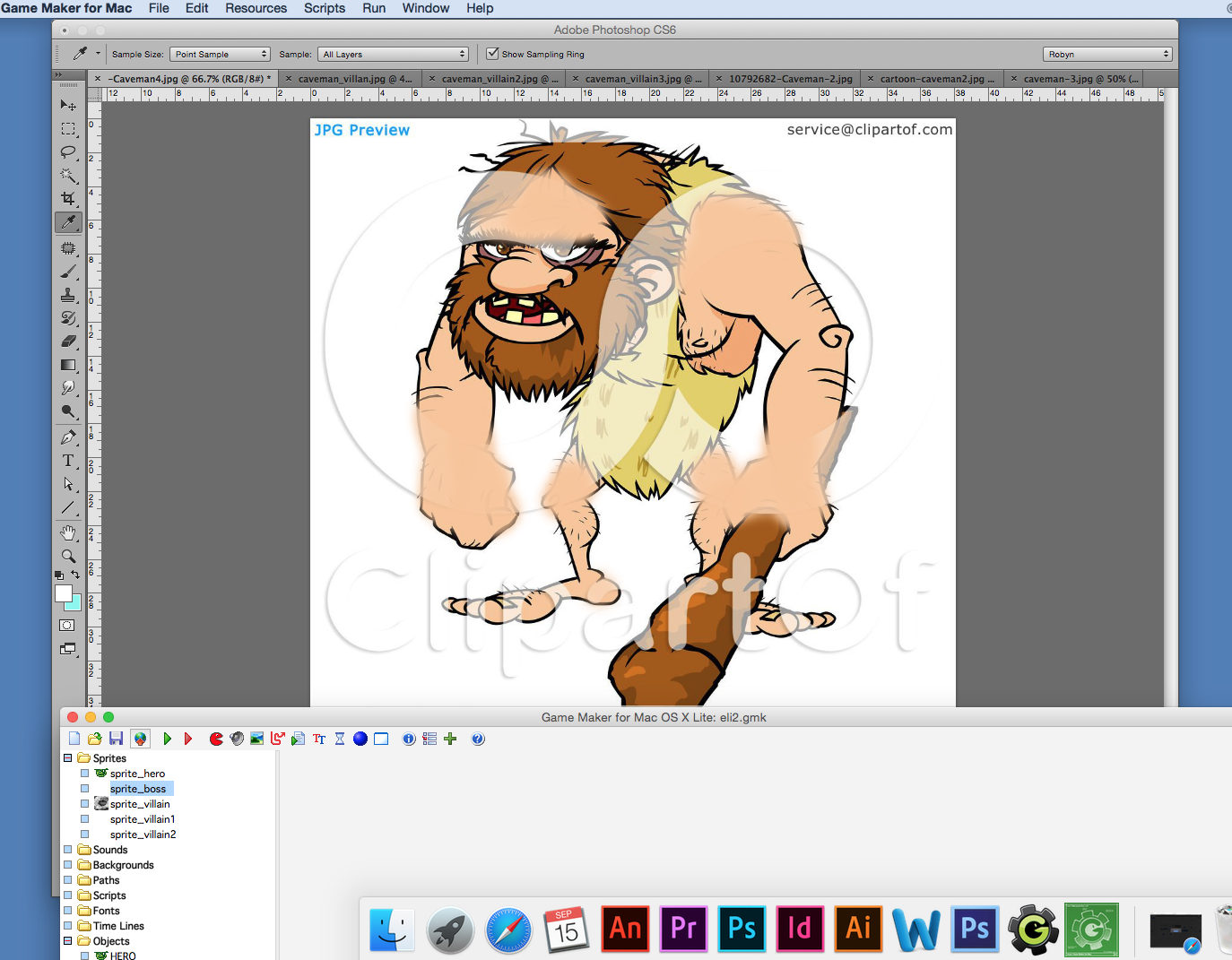
Task: Swap foreground and background colors
Action: pyautogui.click(x=76, y=575)
